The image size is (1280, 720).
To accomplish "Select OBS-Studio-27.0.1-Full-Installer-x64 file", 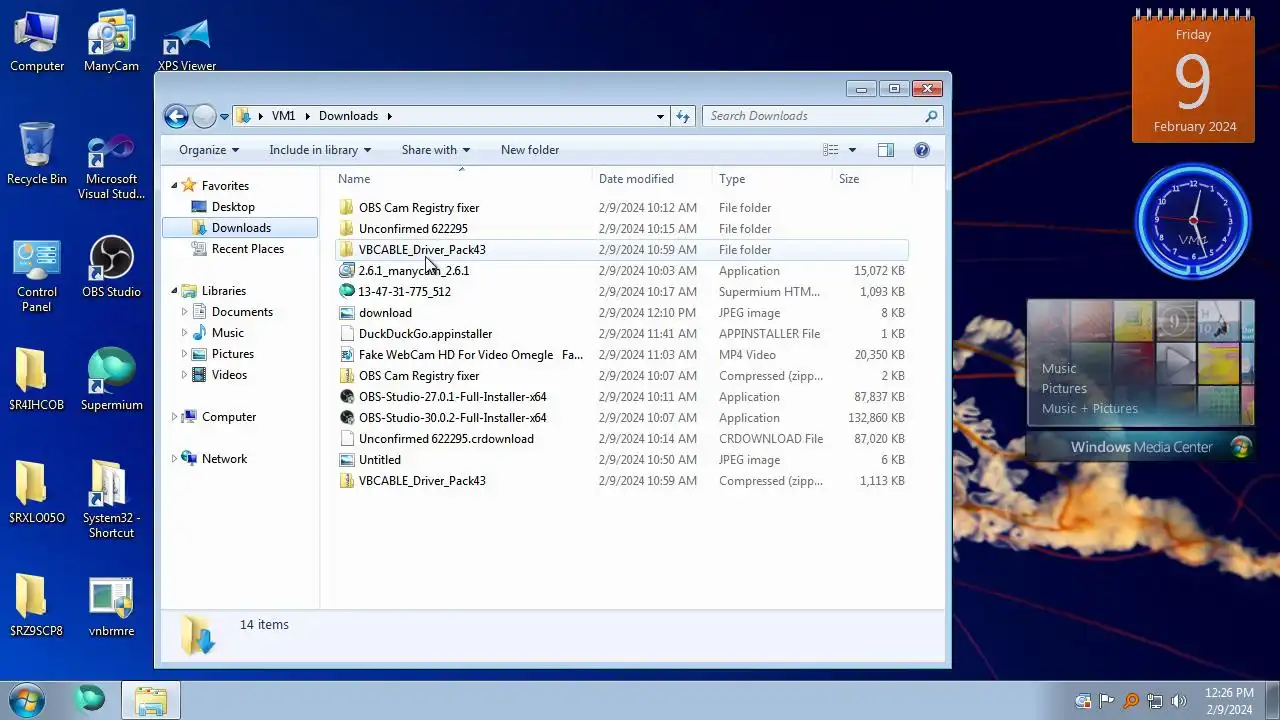I will 620,397.
